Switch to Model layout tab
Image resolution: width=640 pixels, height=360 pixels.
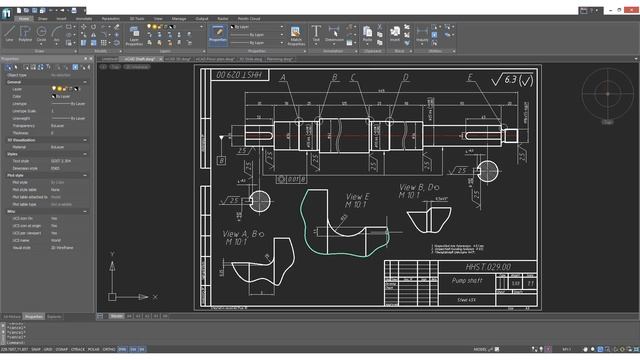click(116, 316)
